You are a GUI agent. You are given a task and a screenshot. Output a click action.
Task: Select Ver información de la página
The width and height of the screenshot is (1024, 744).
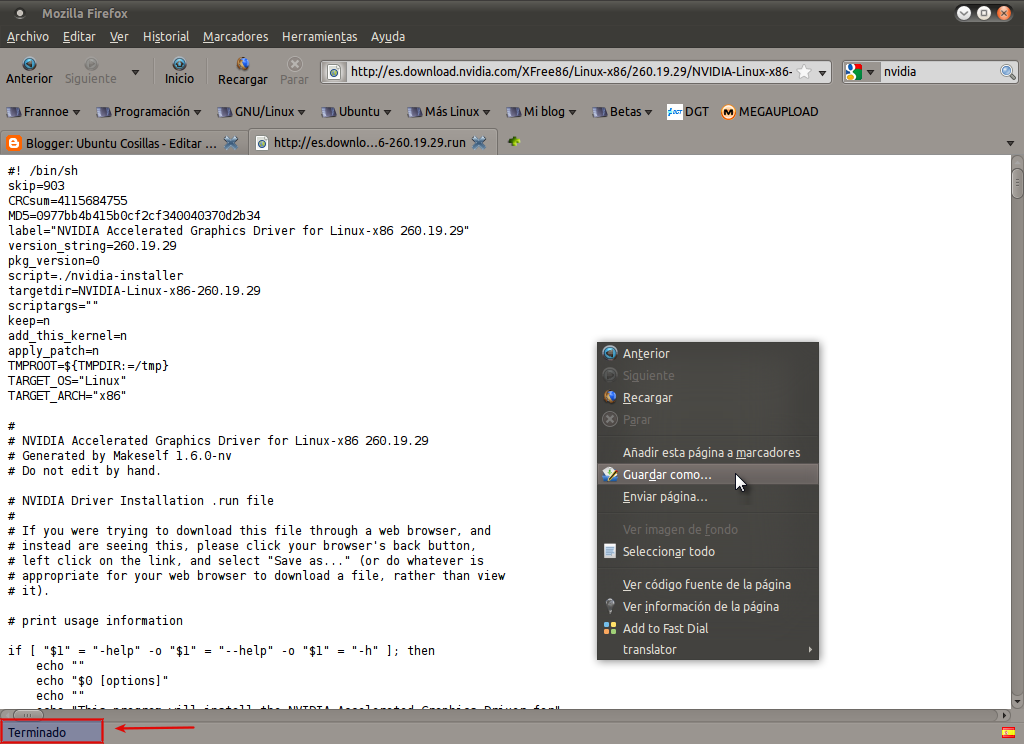pos(707,607)
